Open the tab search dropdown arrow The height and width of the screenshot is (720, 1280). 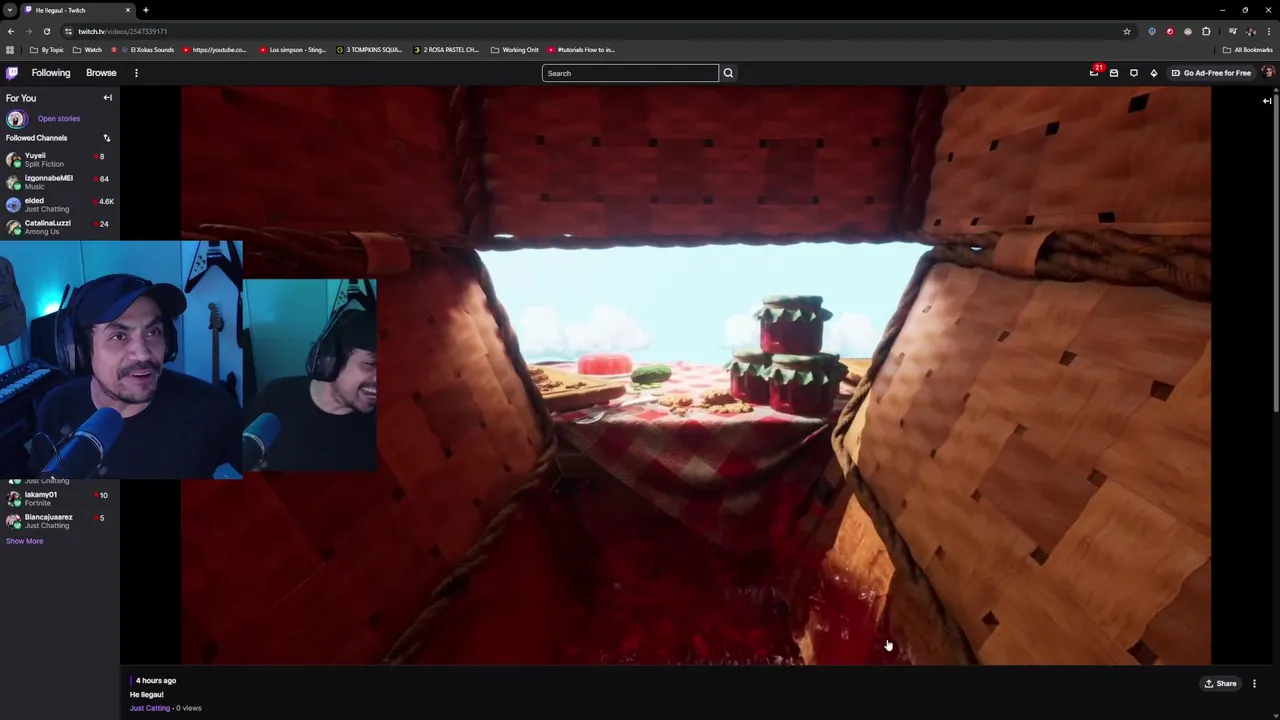coord(9,10)
